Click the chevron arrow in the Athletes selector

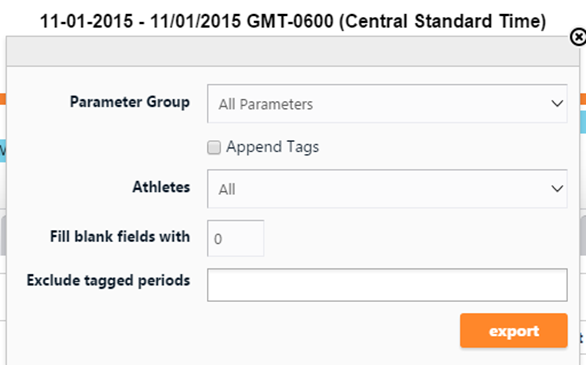point(557,189)
